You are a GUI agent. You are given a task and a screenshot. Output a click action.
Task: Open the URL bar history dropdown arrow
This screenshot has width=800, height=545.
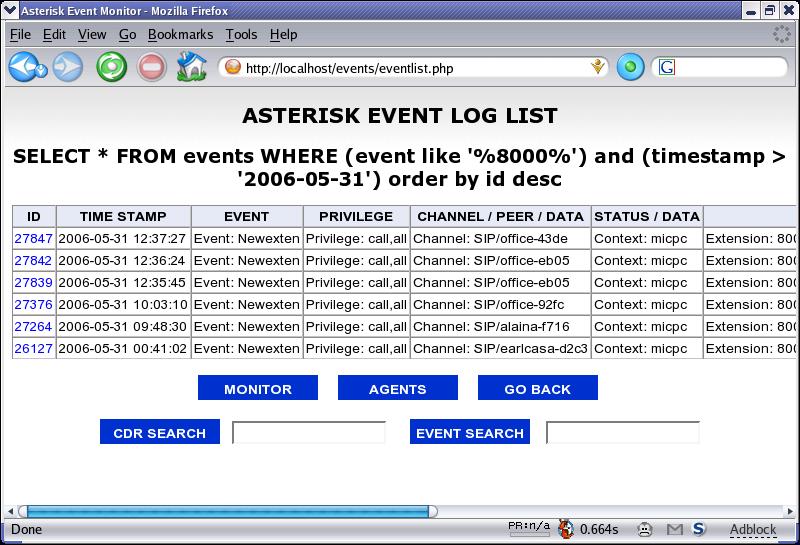pos(598,68)
